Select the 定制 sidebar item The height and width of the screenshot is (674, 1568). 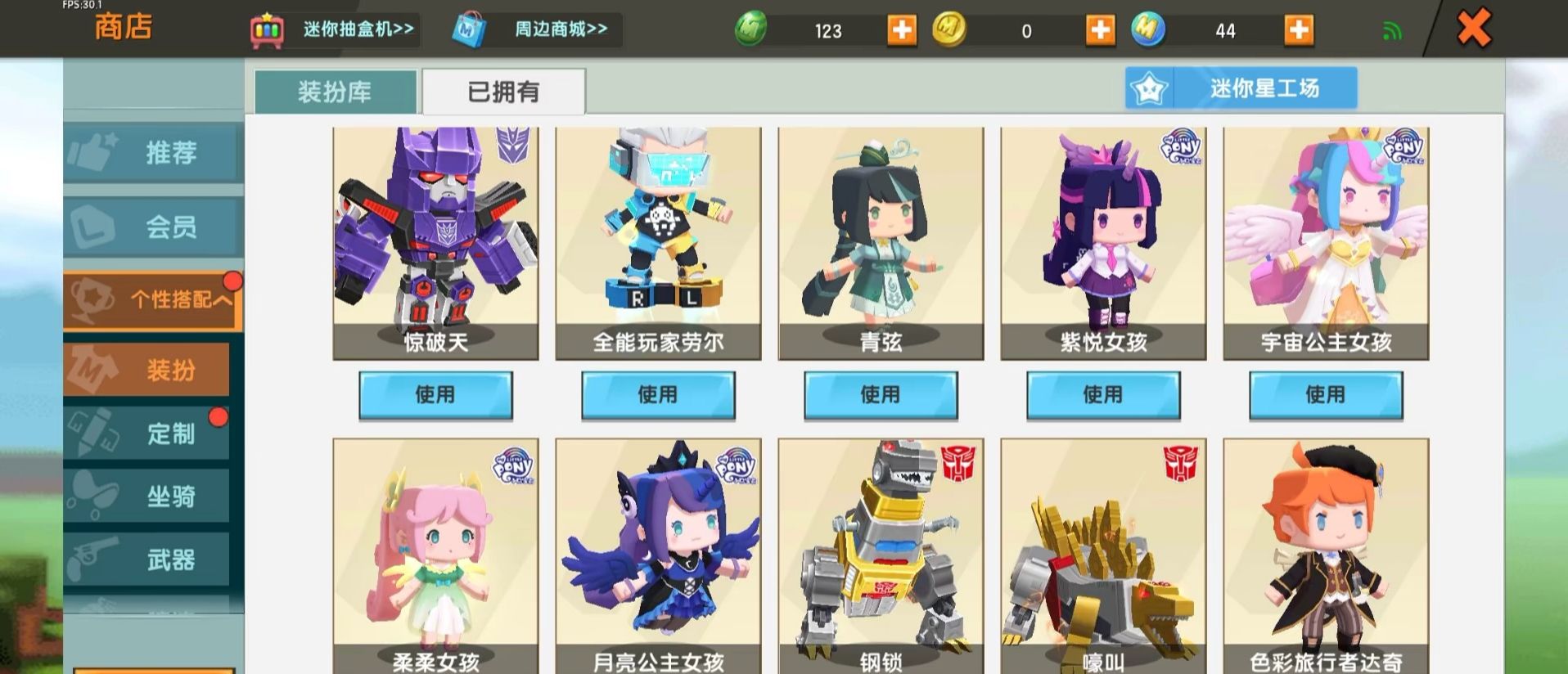[147, 433]
